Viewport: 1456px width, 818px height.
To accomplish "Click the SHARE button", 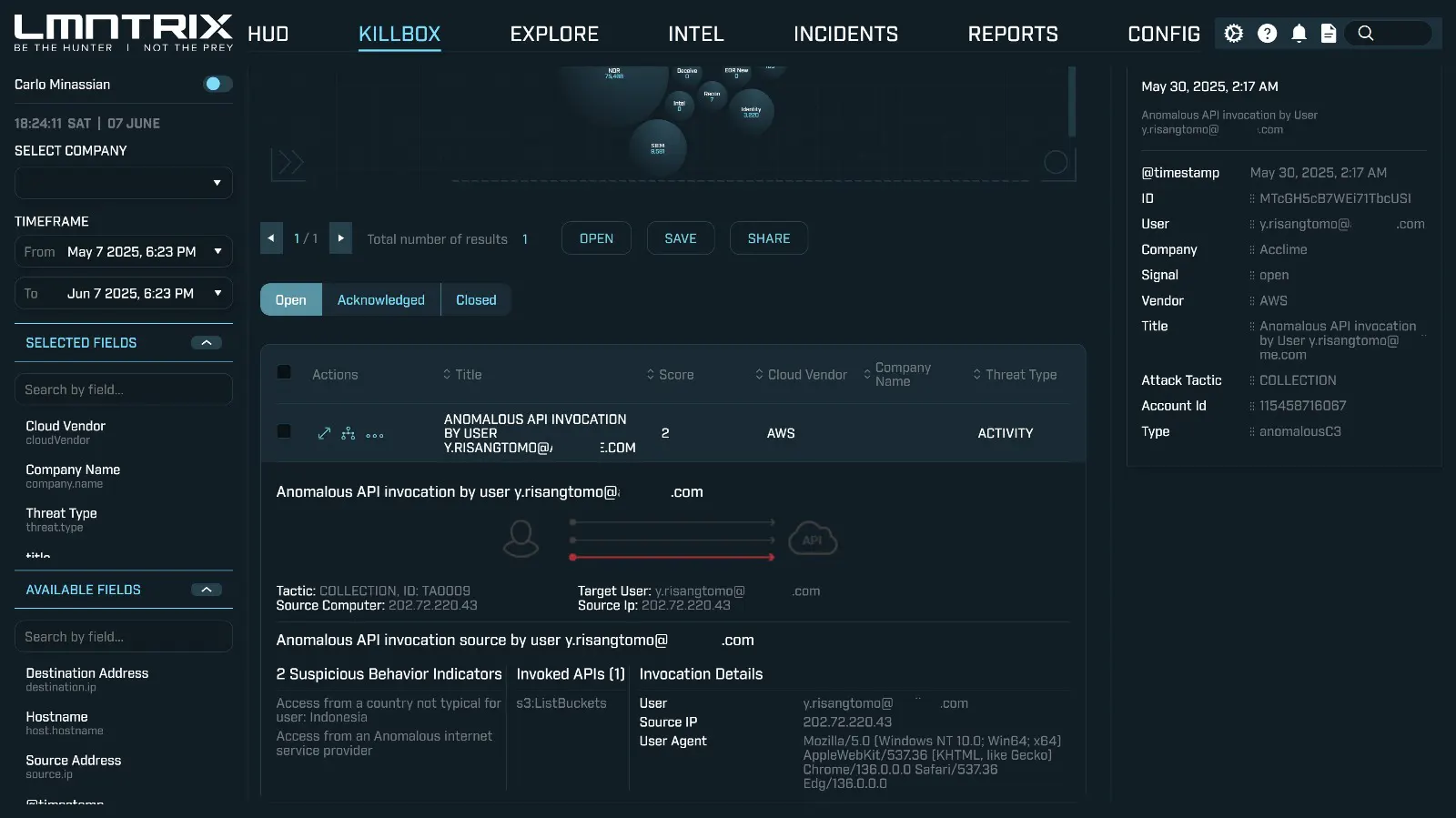I will (x=769, y=238).
